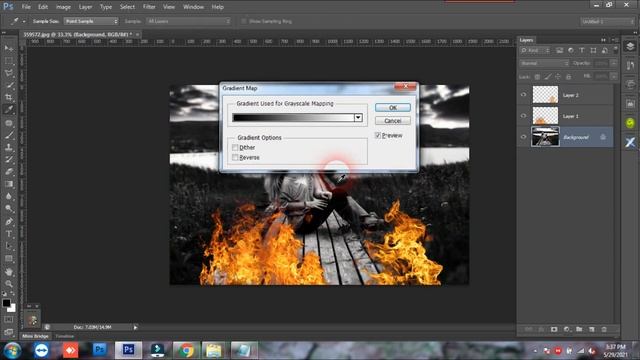This screenshot has height=360, width=640.
Task: Open the Sample All Layers dropdown
Action: [189, 21]
